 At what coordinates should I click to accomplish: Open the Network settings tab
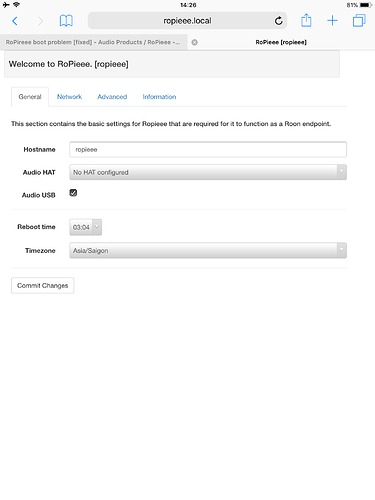click(x=69, y=97)
